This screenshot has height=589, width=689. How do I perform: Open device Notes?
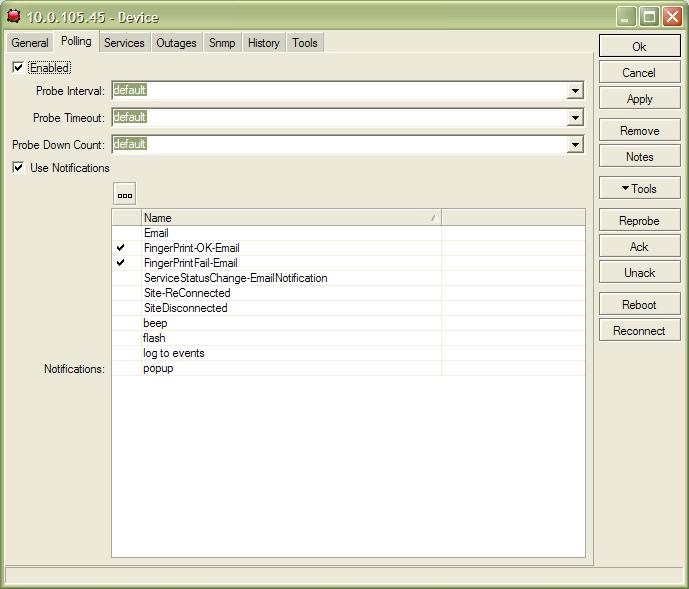click(639, 156)
